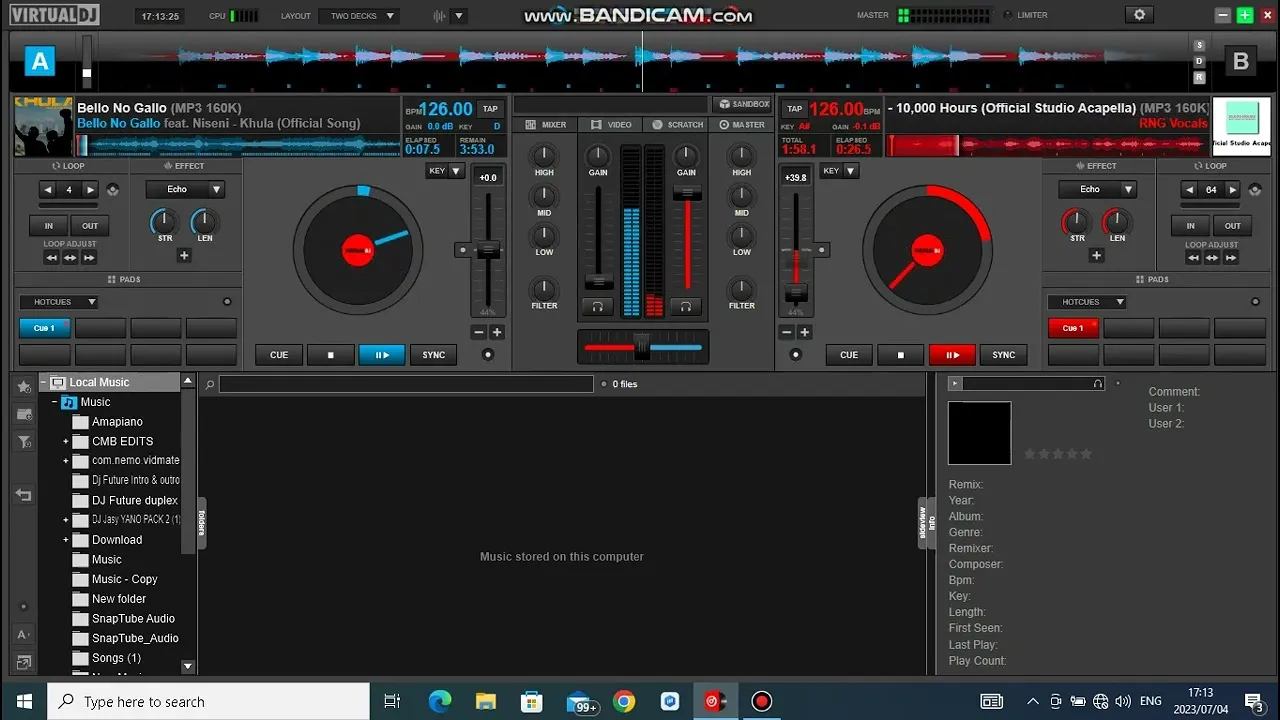Viewport: 1280px width, 720px height.
Task: Expand the CMB EDITS folder
Action: [66, 441]
